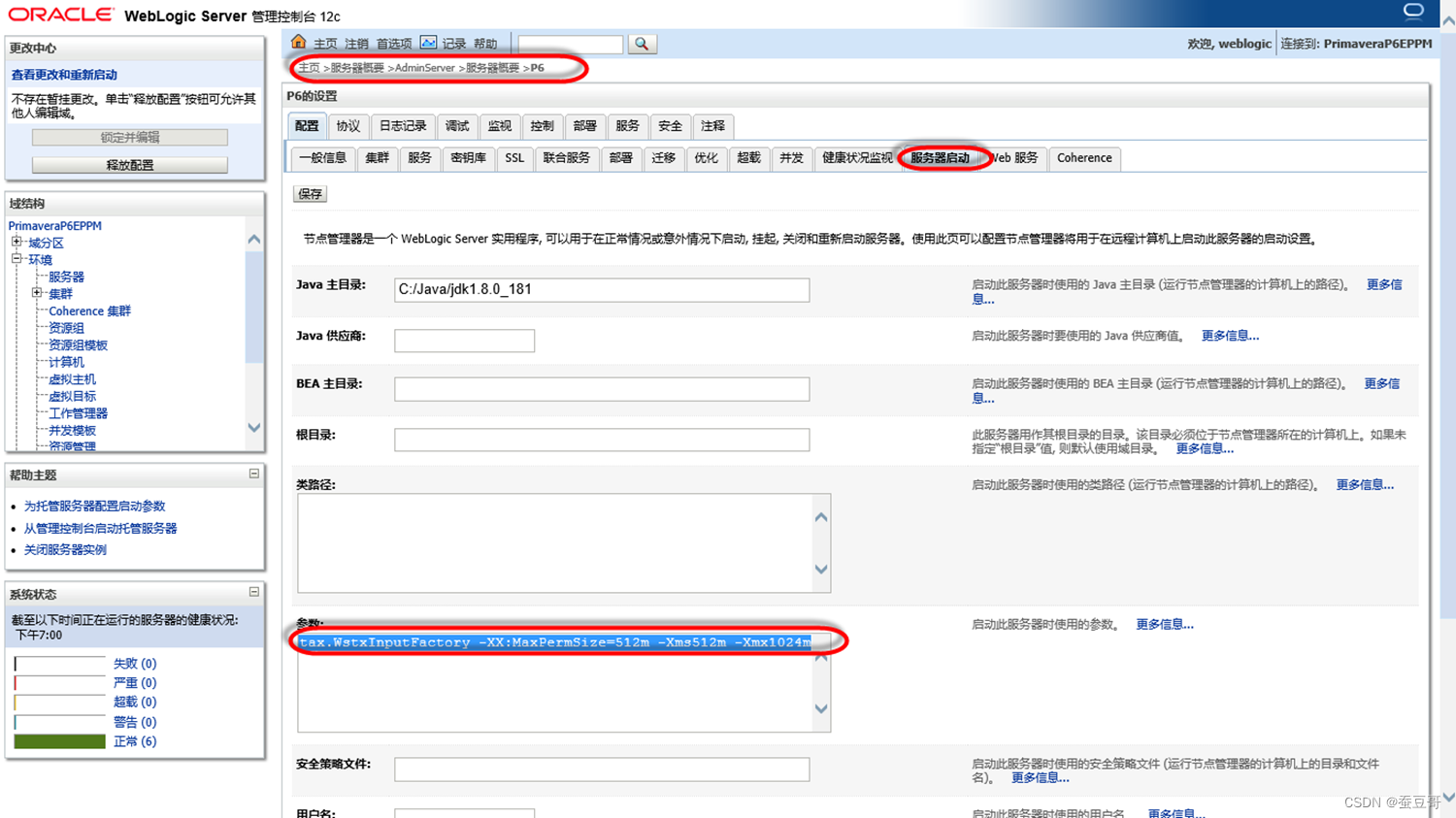Open the 配置 tab
This screenshot has height=818, width=1456.
pos(307,126)
